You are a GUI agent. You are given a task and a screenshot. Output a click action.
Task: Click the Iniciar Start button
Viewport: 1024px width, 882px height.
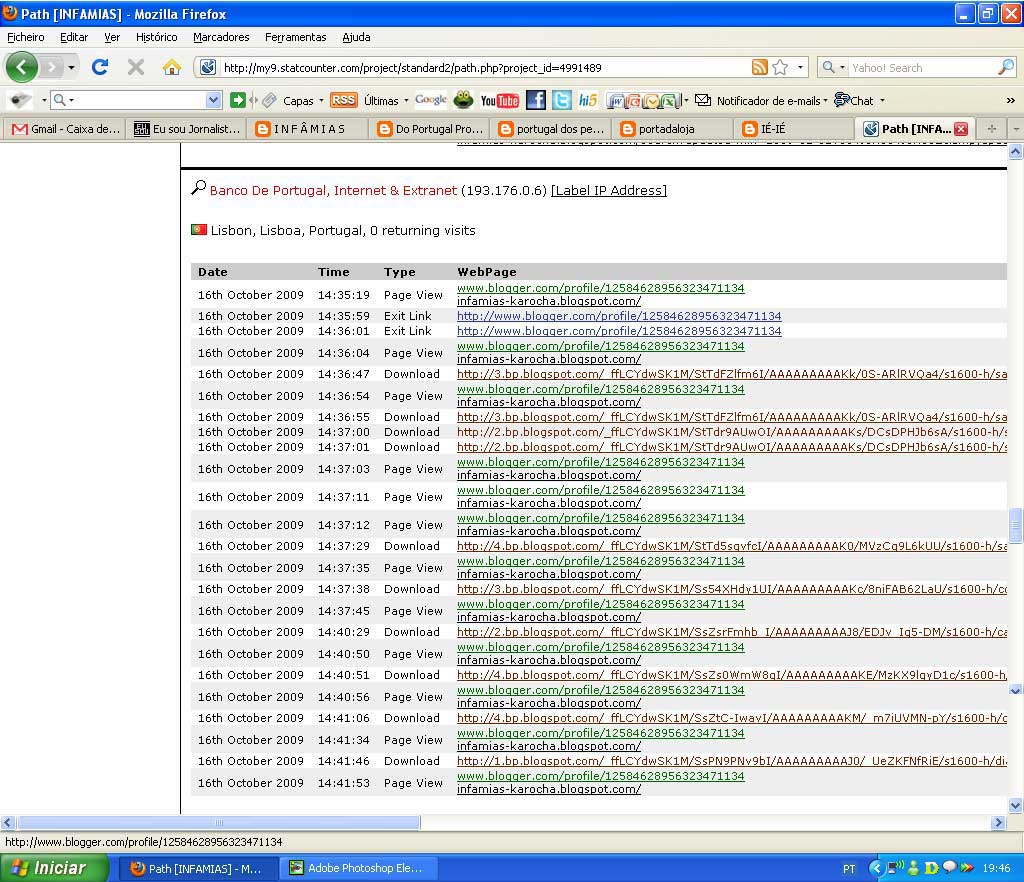(x=54, y=868)
